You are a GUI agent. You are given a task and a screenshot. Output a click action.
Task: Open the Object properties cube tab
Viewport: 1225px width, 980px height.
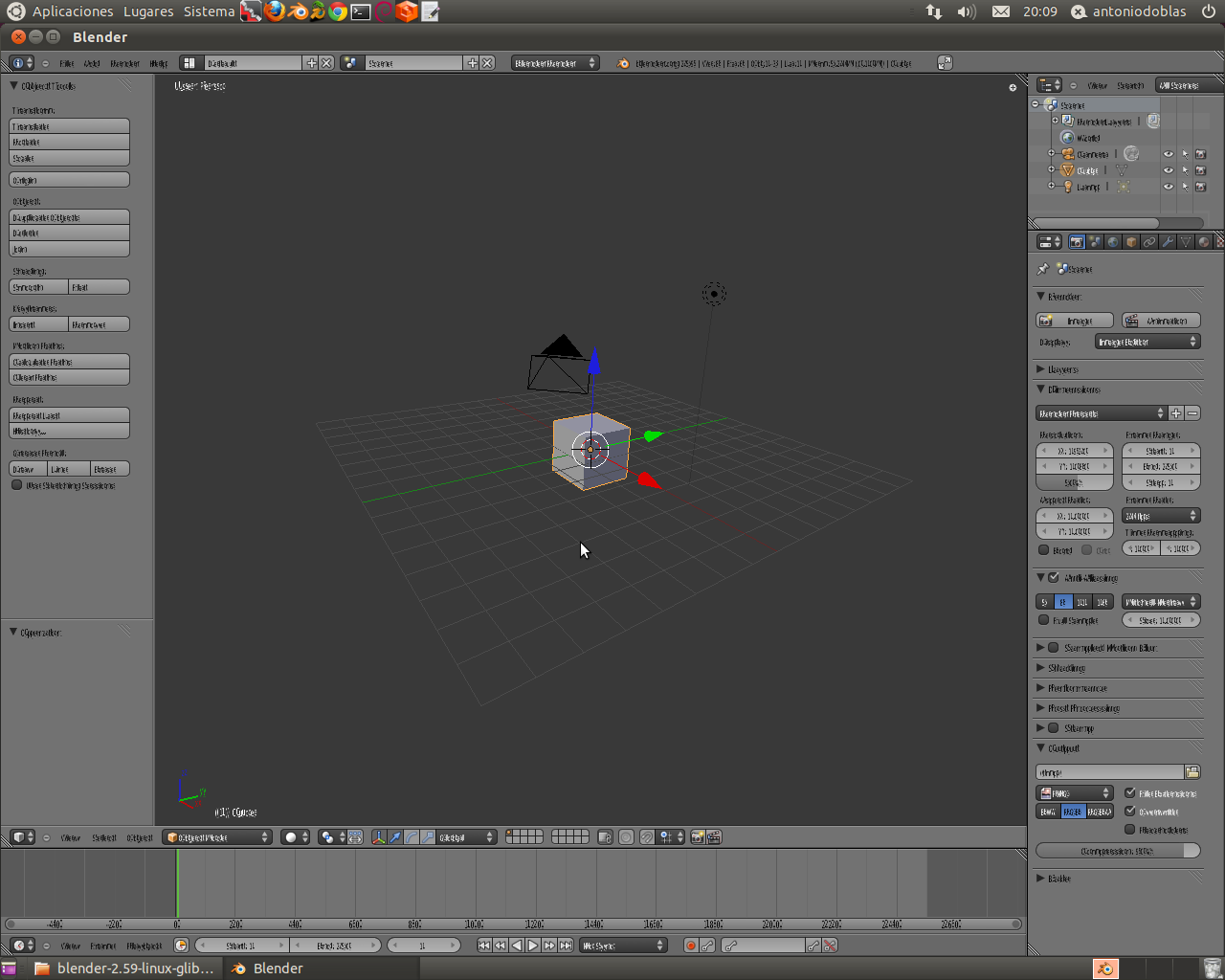tap(1131, 242)
